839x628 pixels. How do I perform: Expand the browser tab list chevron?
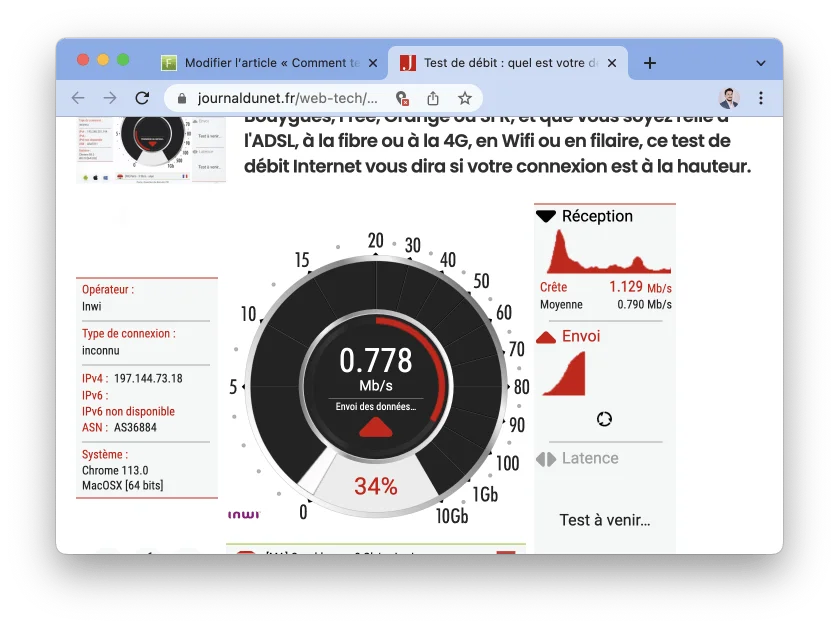click(762, 61)
